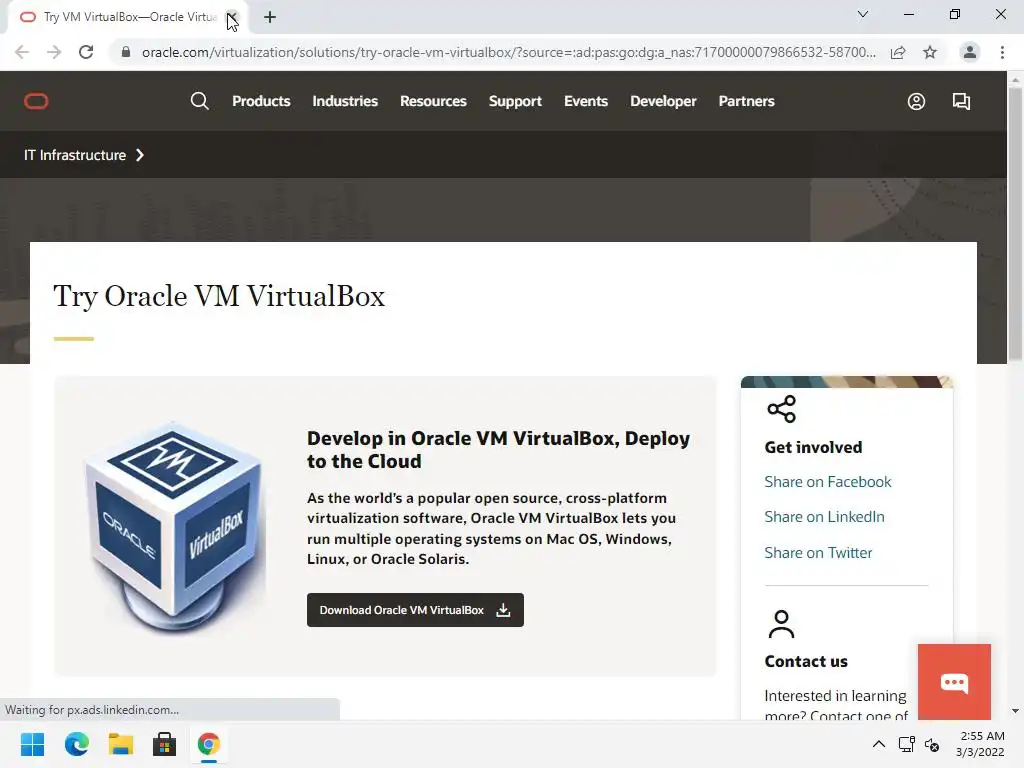
Task: Expand the IT Infrastructure breadcrumb
Action: (x=84, y=155)
